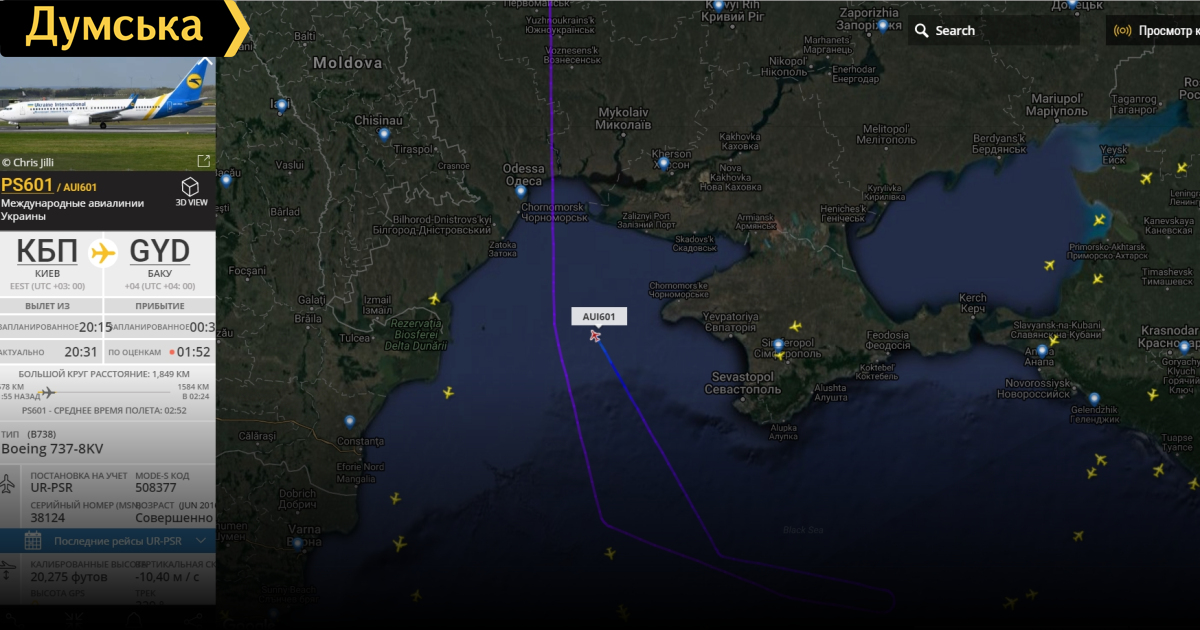Click the flight progress bar plane indicator

point(47,392)
